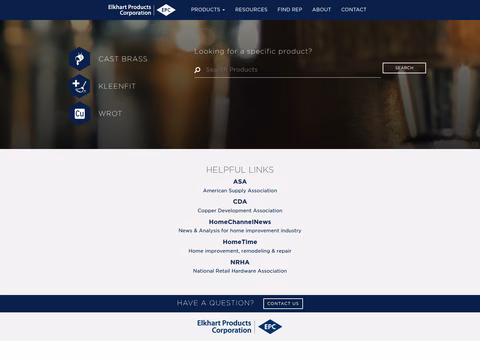Open the HomeTime link
Image resolution: width=480 pixels, height=360 pixels.
240,242
